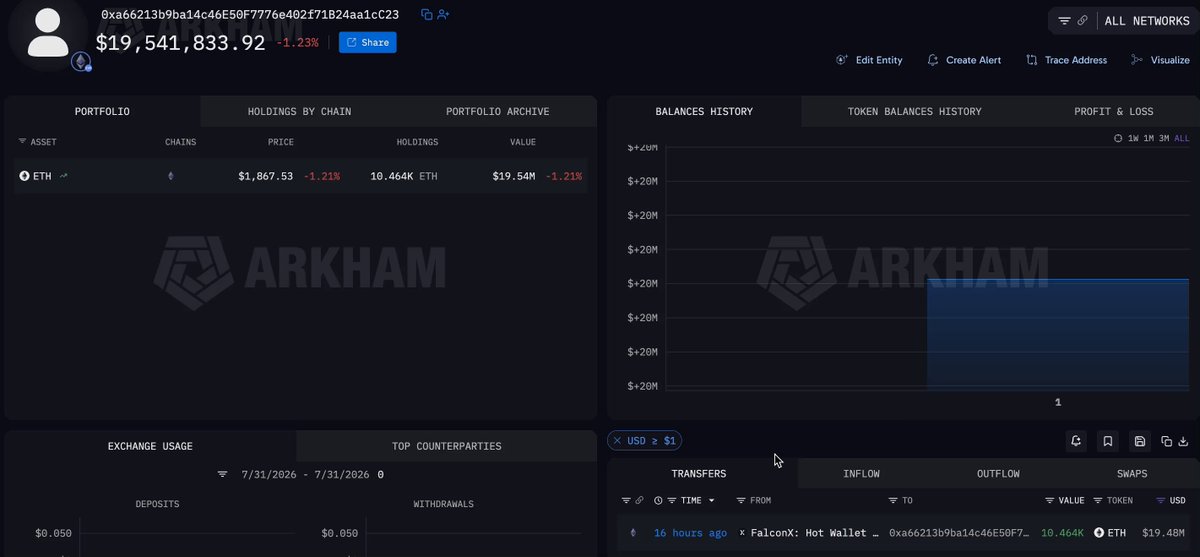This screenshot has height=557, width=1200.
Task: Click the ETH price $1,867.53
Action: pyautogui.click(x=265, y=176)
